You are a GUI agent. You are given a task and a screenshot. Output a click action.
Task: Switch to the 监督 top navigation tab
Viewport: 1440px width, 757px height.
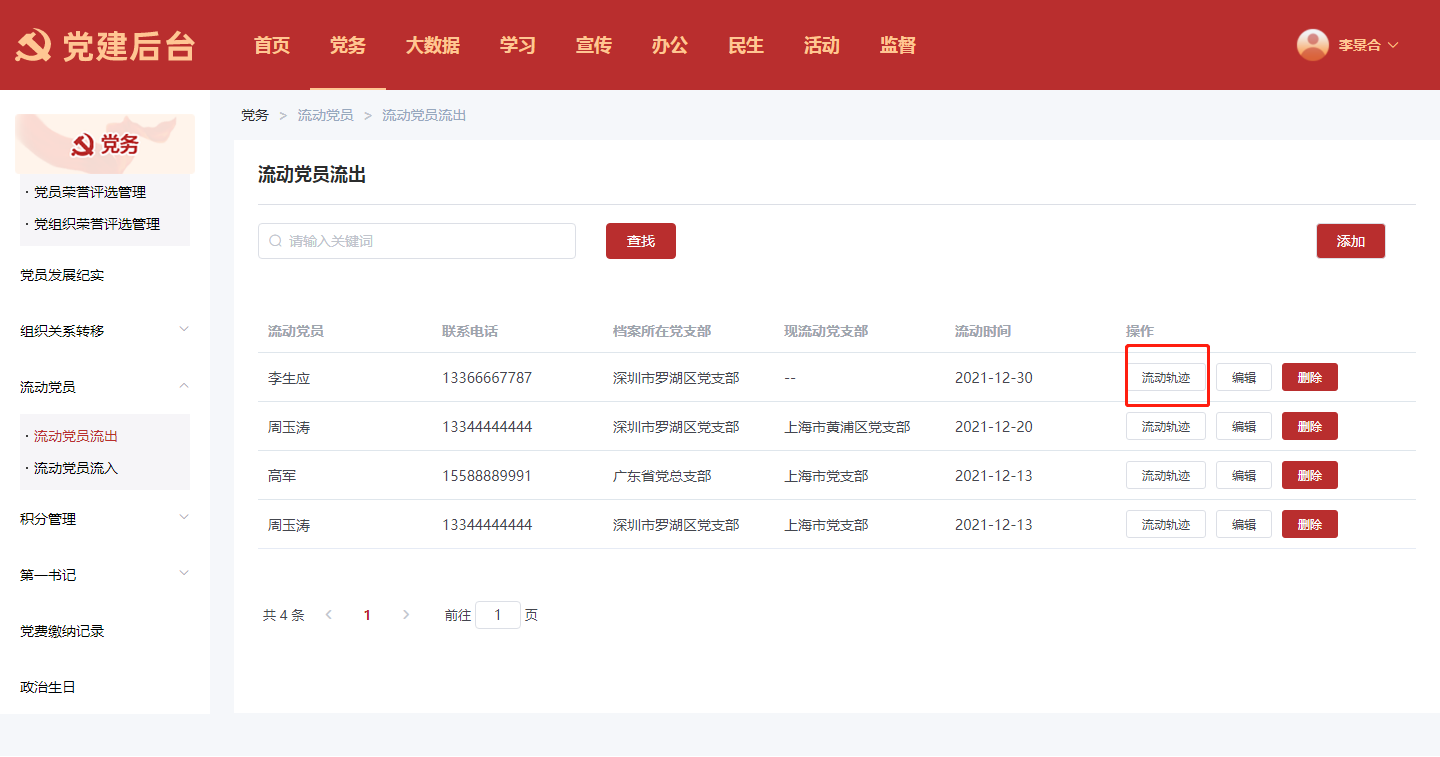[x=897, y=45]
